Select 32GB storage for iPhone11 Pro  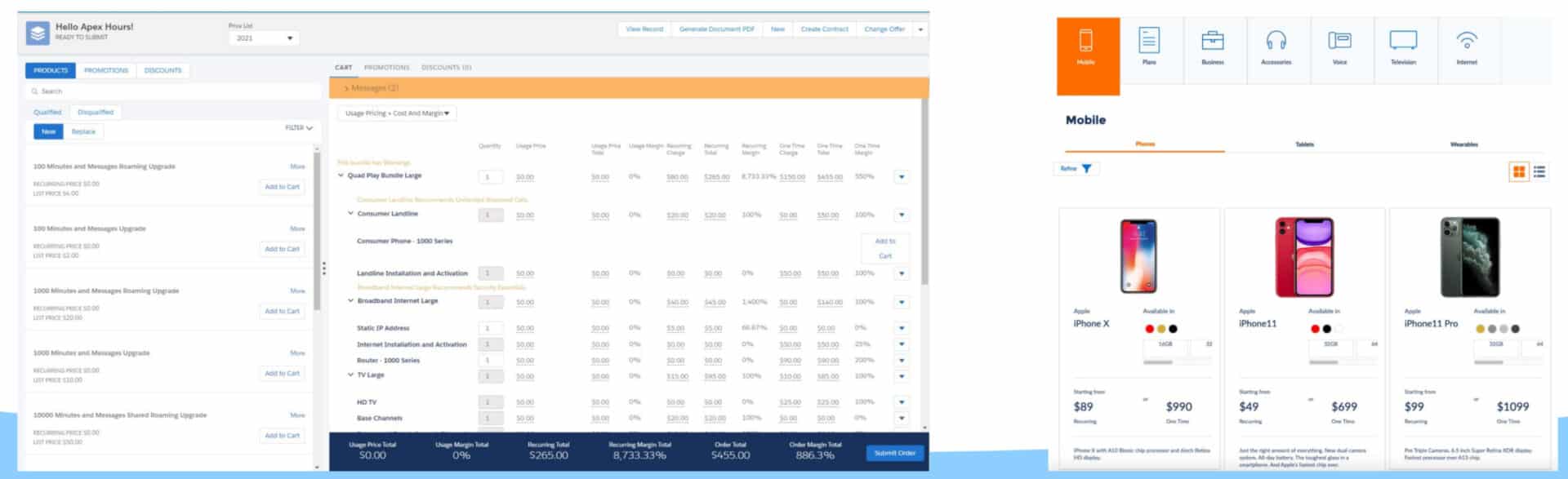coord(1496,346)
